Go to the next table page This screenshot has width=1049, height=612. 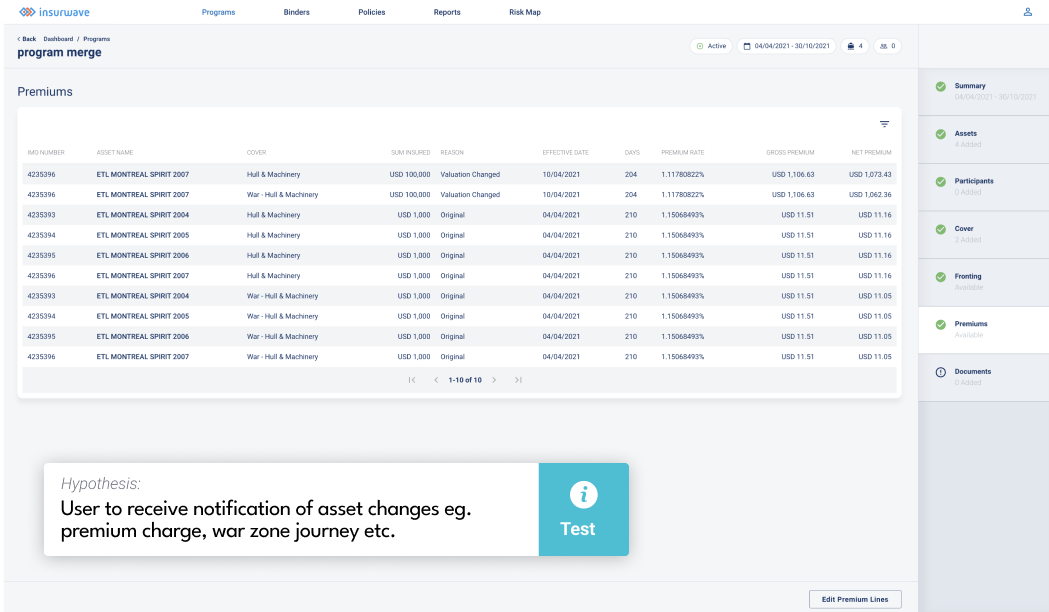(494, 380)
